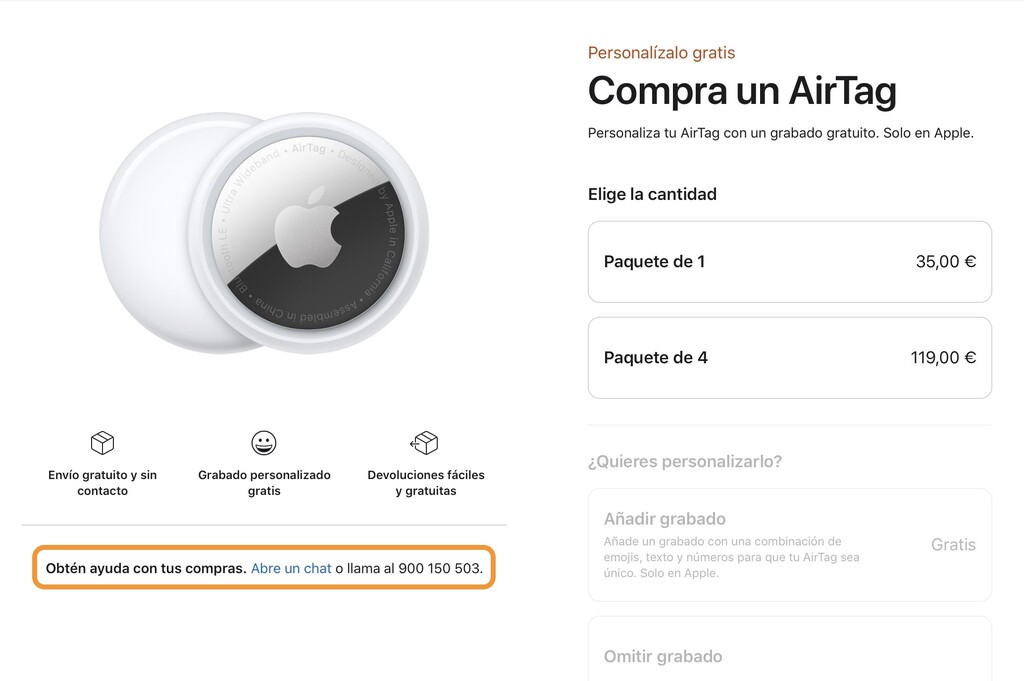The height and width of the screenshot is (681, 1024).
Task: Click the 'Gratis' label on engraving option
Action: click(x=953, y=544)
